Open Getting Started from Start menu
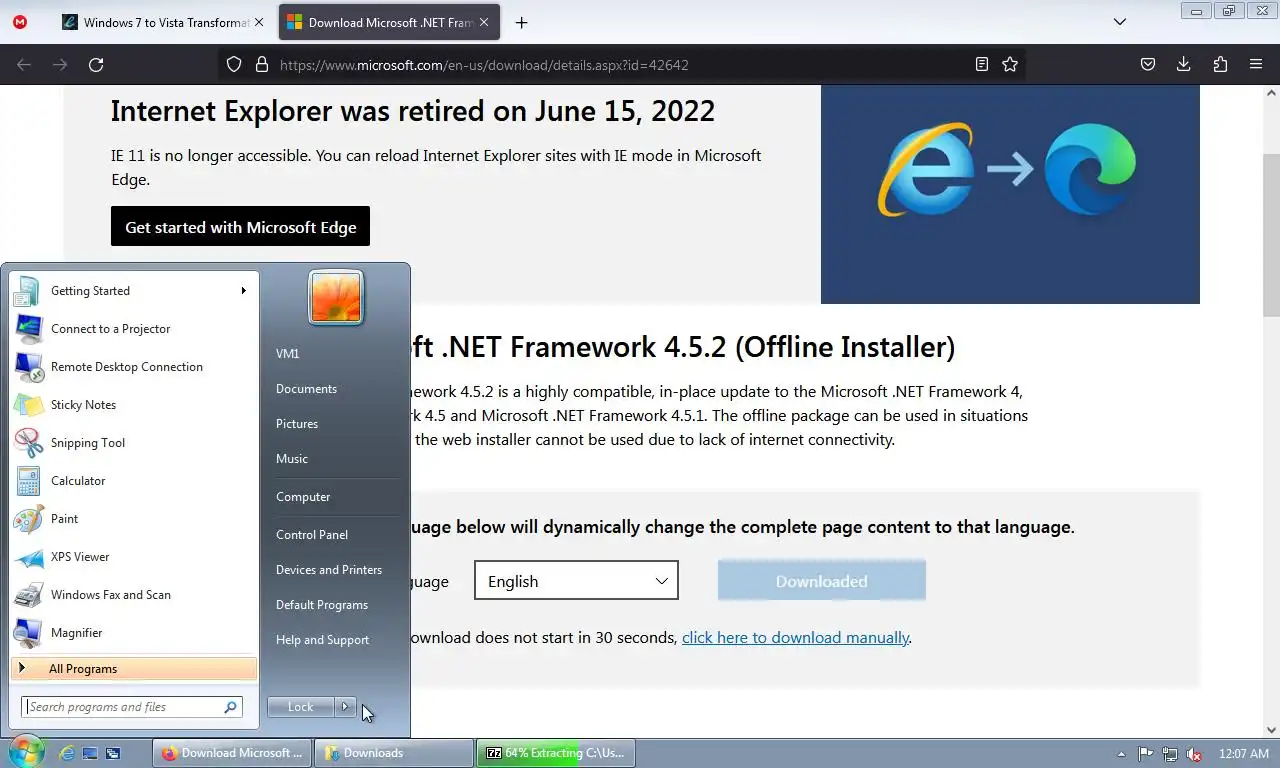The image size is (1280, 768). tap(133, 291)
